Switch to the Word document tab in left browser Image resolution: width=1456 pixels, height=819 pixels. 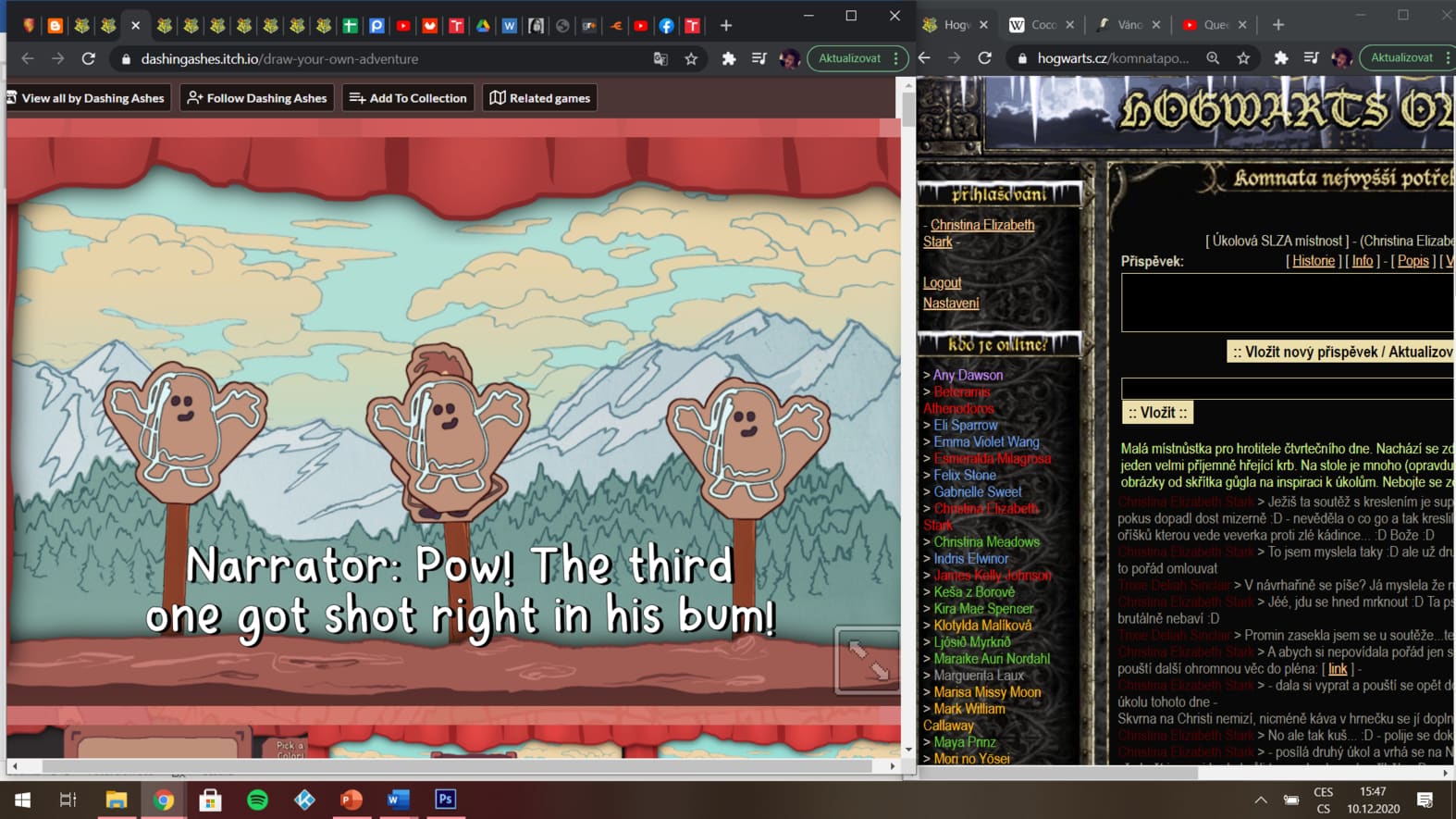[x=510, y=26]
